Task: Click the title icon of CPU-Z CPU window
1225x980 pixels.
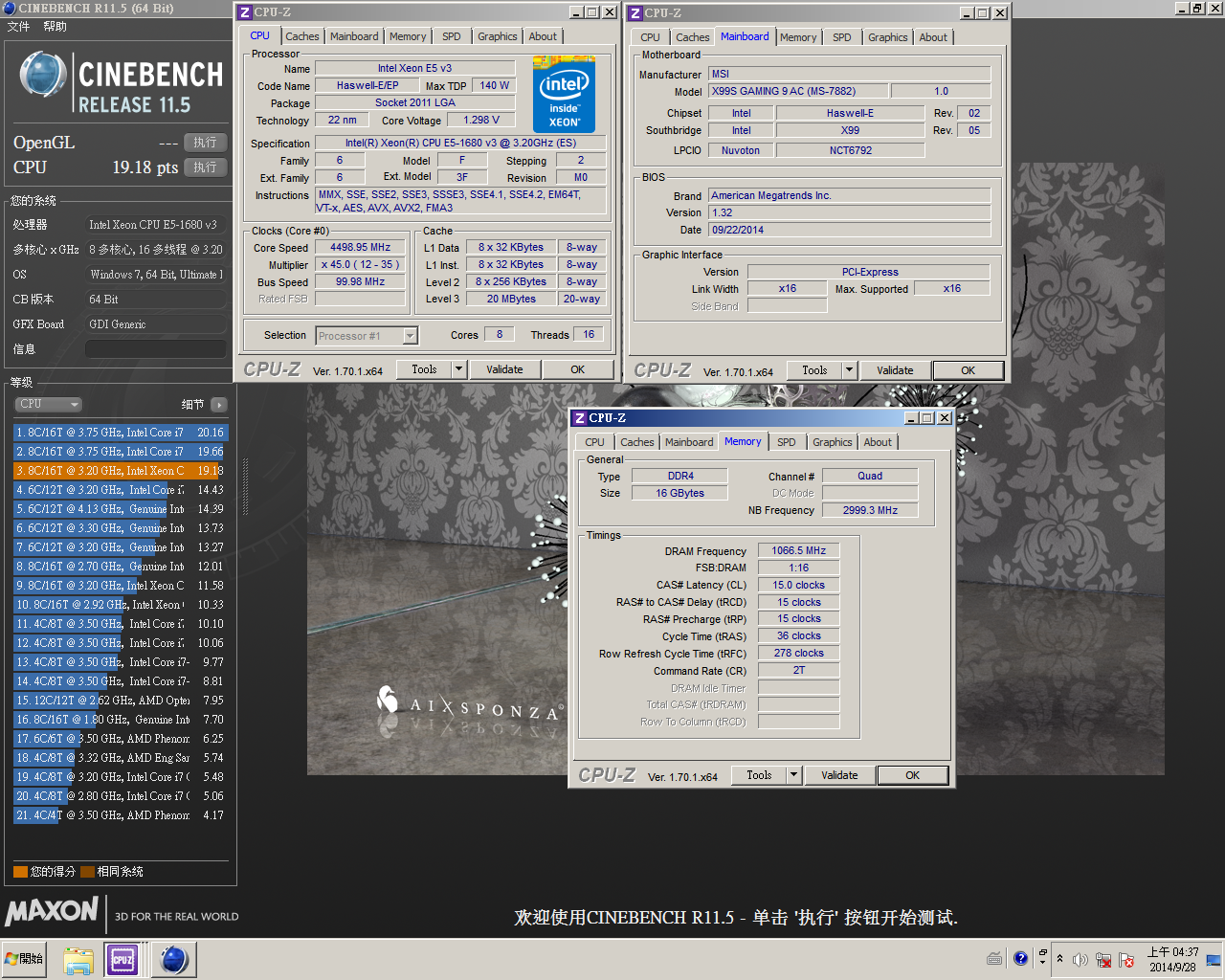Action: [245, 12]
